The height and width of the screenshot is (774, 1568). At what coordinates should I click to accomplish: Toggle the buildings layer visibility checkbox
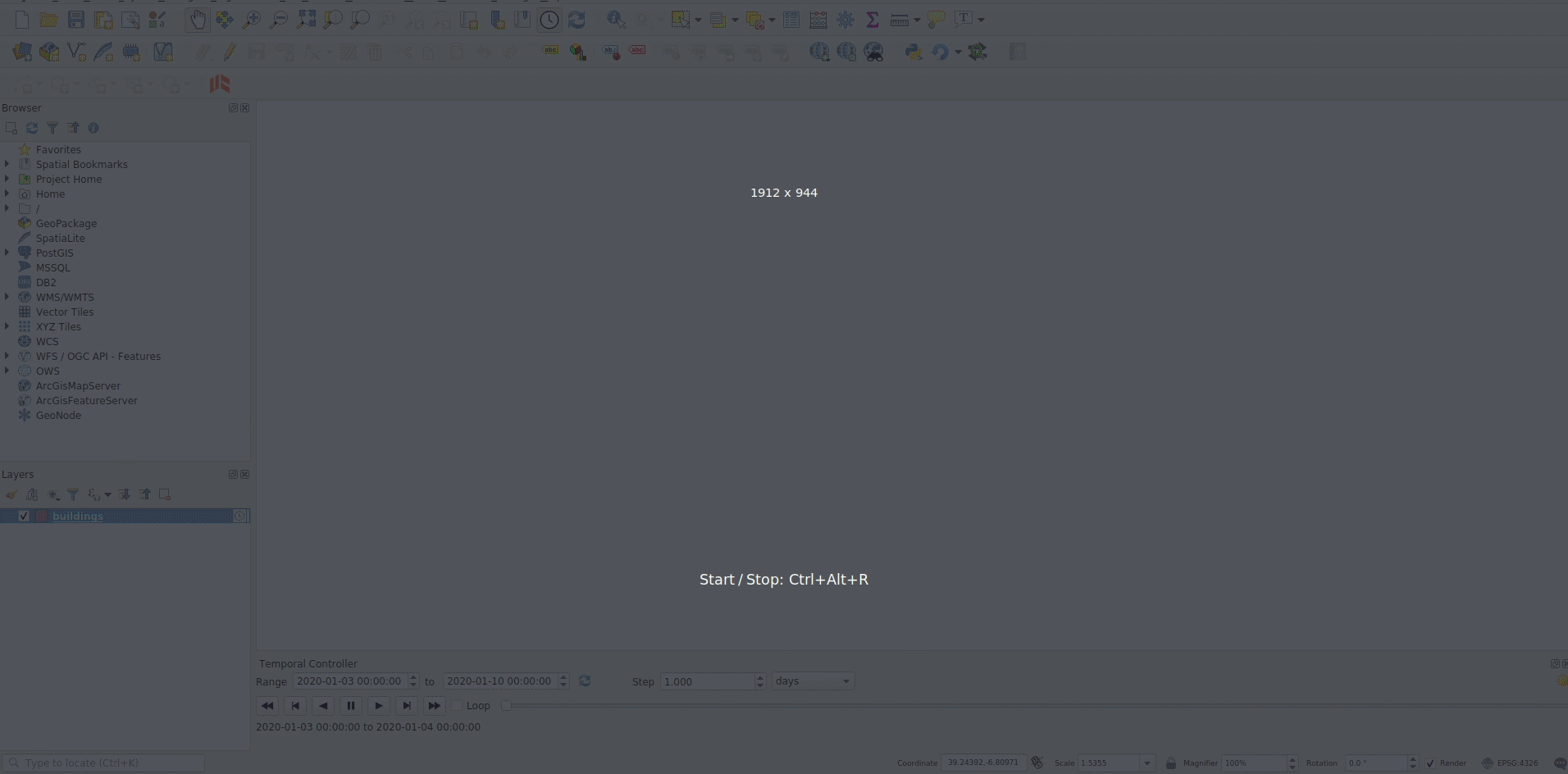click(x=24, y=516)
